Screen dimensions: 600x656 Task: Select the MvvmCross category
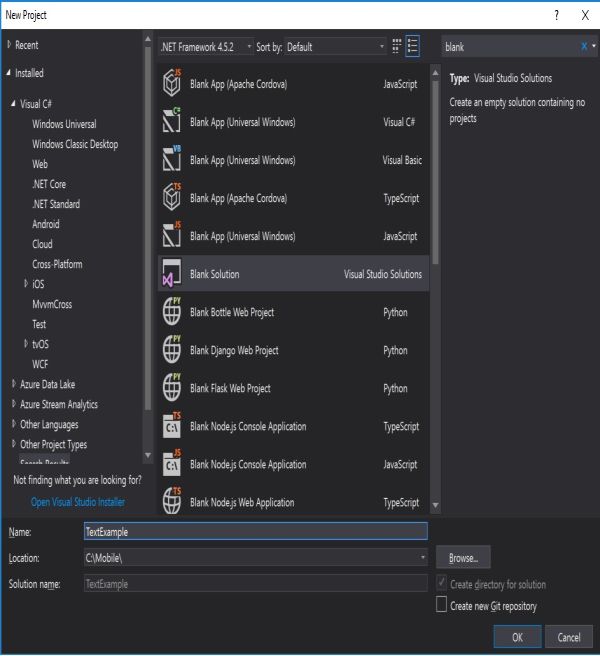point(52,304)
